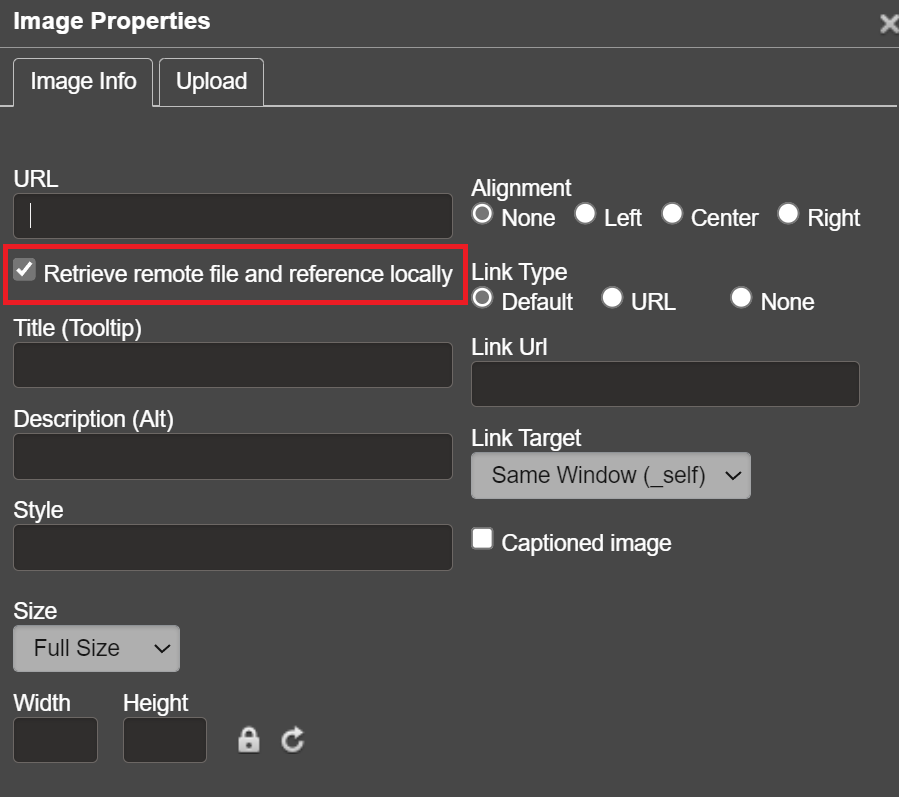Screen dimensions: 899x797
Task: Focus the URL input field
Action: coord(233,216)
